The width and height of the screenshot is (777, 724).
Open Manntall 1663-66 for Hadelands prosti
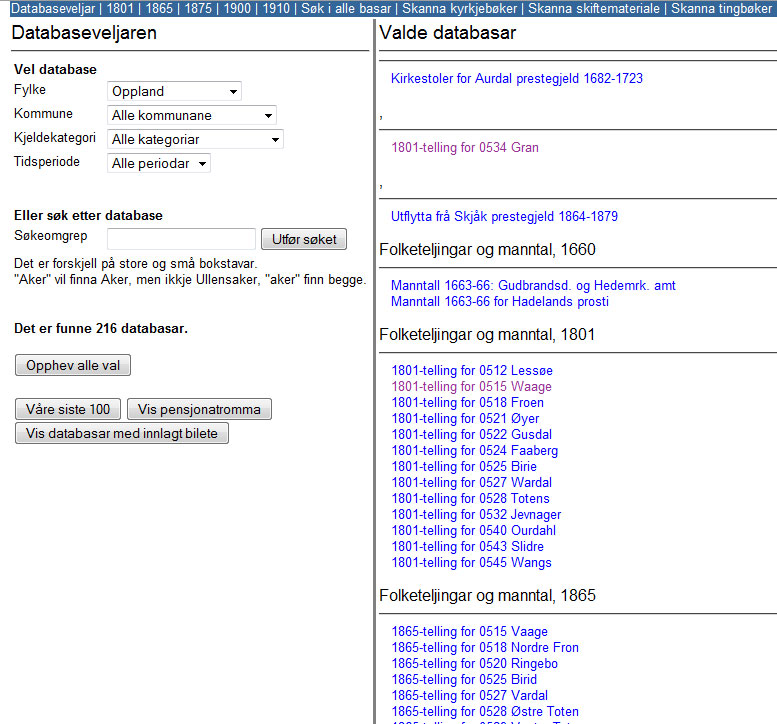pyautogui.click(x=500, y=301)
